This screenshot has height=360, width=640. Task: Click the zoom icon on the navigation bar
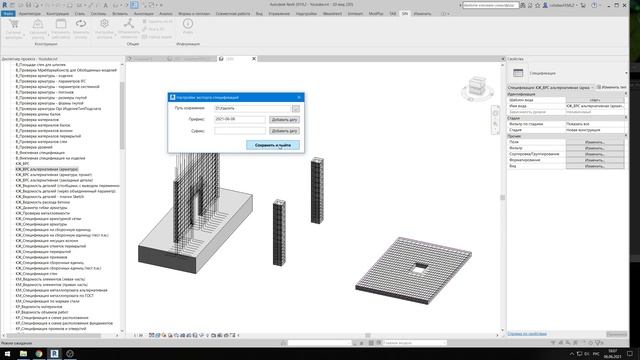496,123
